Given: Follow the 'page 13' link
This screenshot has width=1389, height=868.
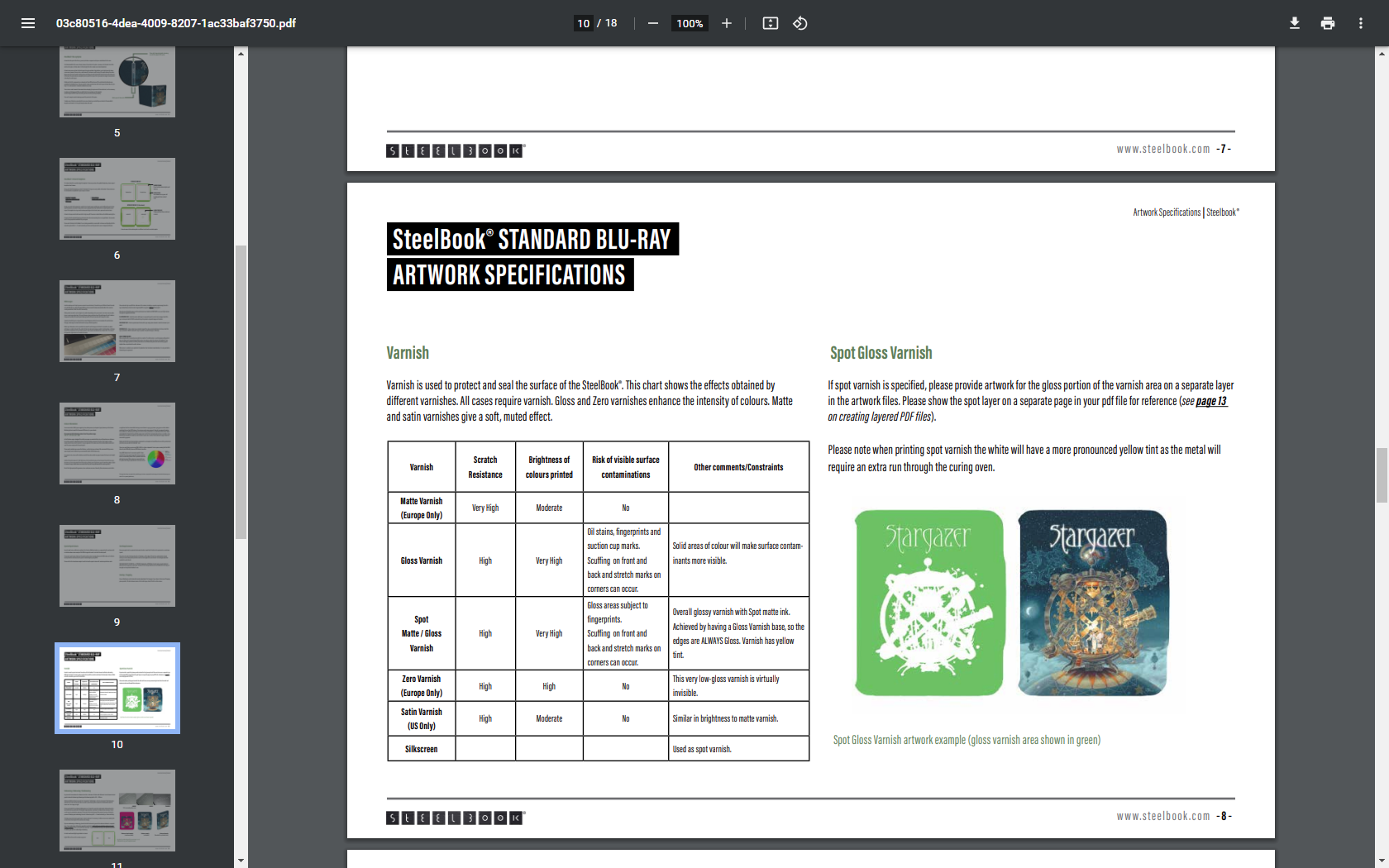Looking at the screenshot, I should [1211, 401].
